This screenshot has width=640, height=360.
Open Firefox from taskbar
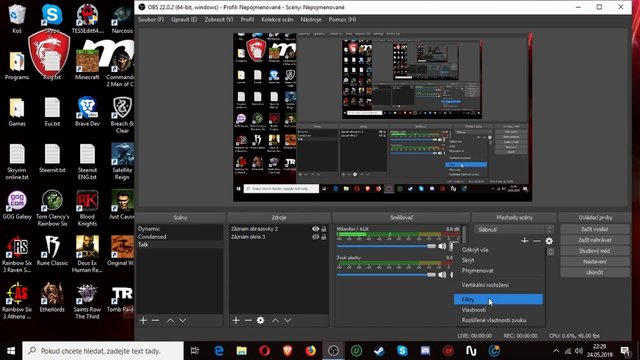tap(310, 351)
